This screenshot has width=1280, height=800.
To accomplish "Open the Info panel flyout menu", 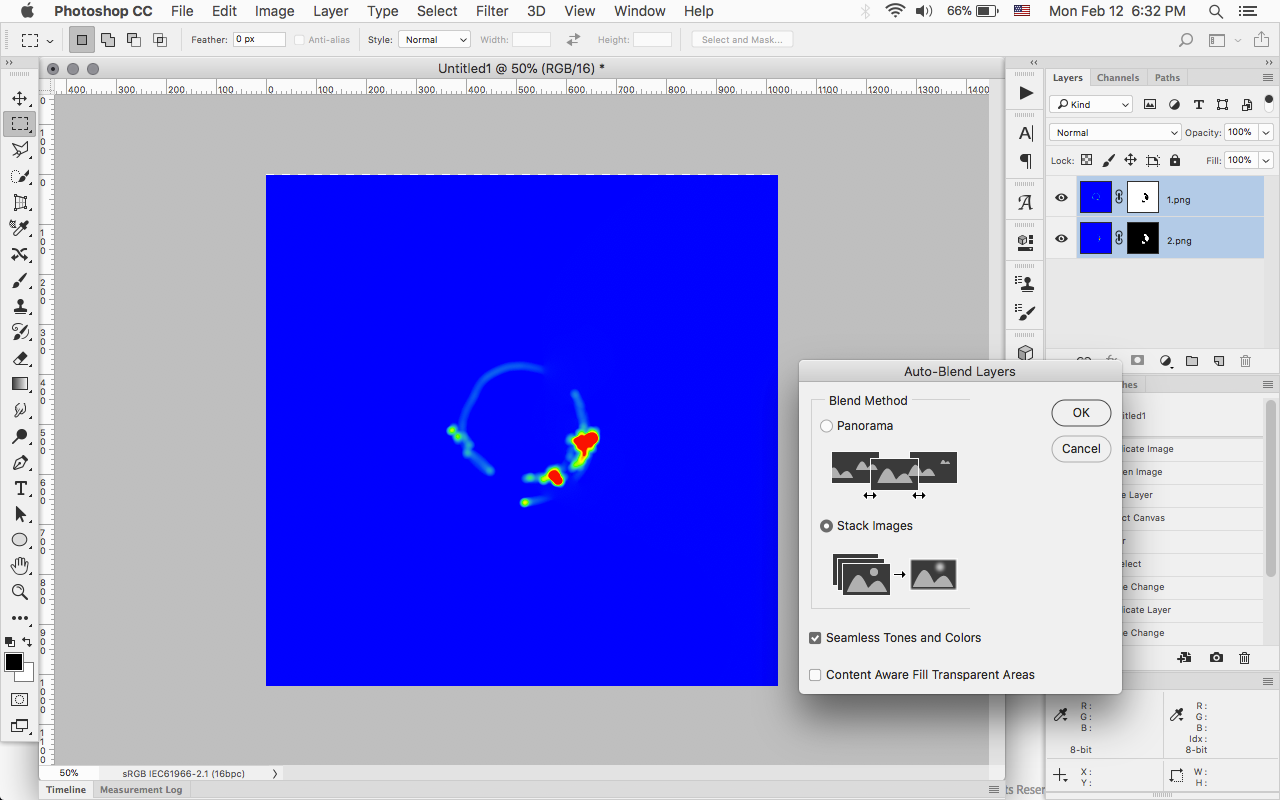I will [1267, 680].
